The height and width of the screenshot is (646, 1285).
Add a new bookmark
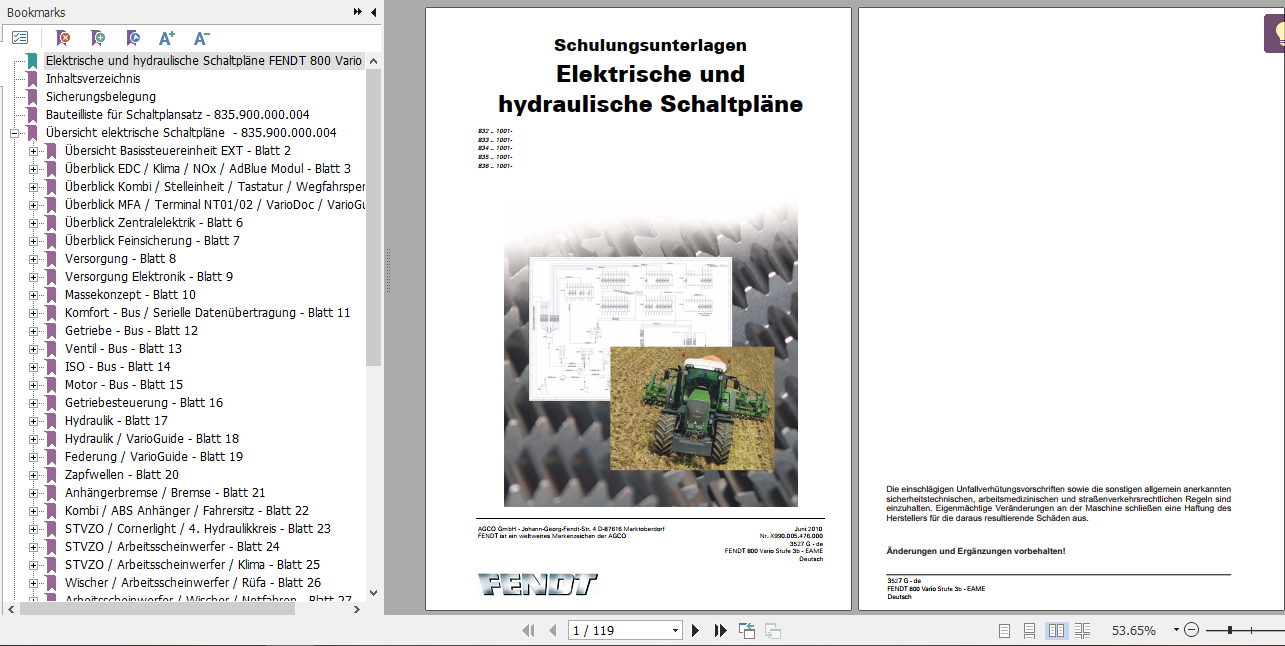coord(98,38)
